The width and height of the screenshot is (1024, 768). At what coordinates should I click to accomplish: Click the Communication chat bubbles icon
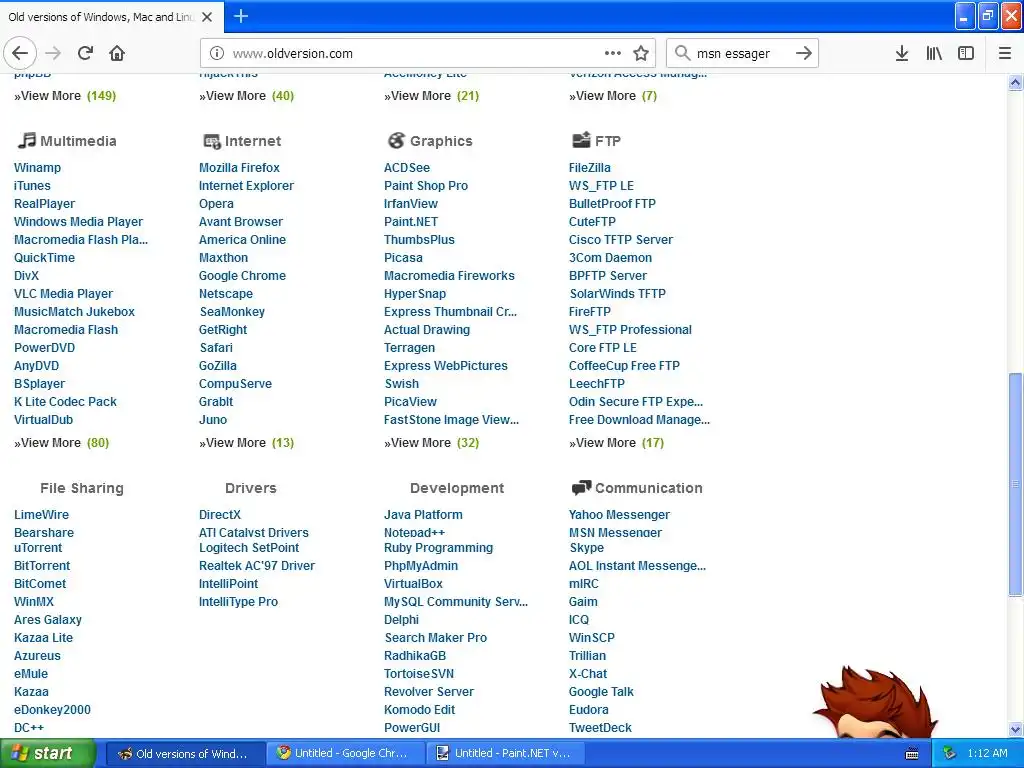pyautogui.click(x=581, y=488)
